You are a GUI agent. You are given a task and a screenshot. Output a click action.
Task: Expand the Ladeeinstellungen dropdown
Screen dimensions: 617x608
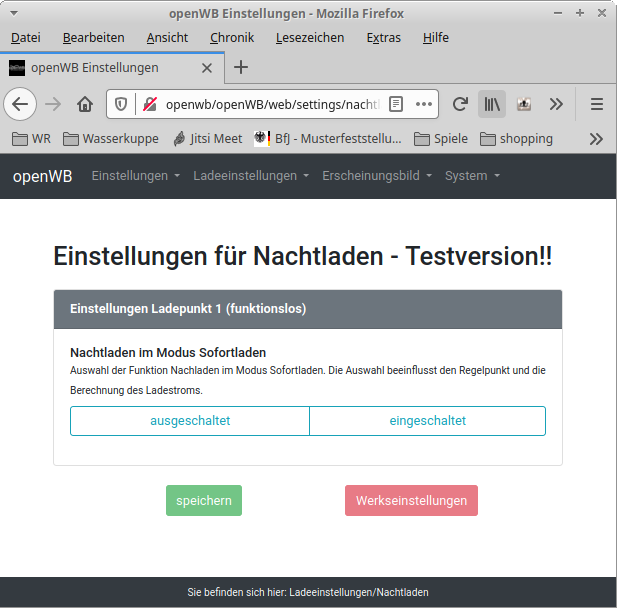[x=251, y=176]
